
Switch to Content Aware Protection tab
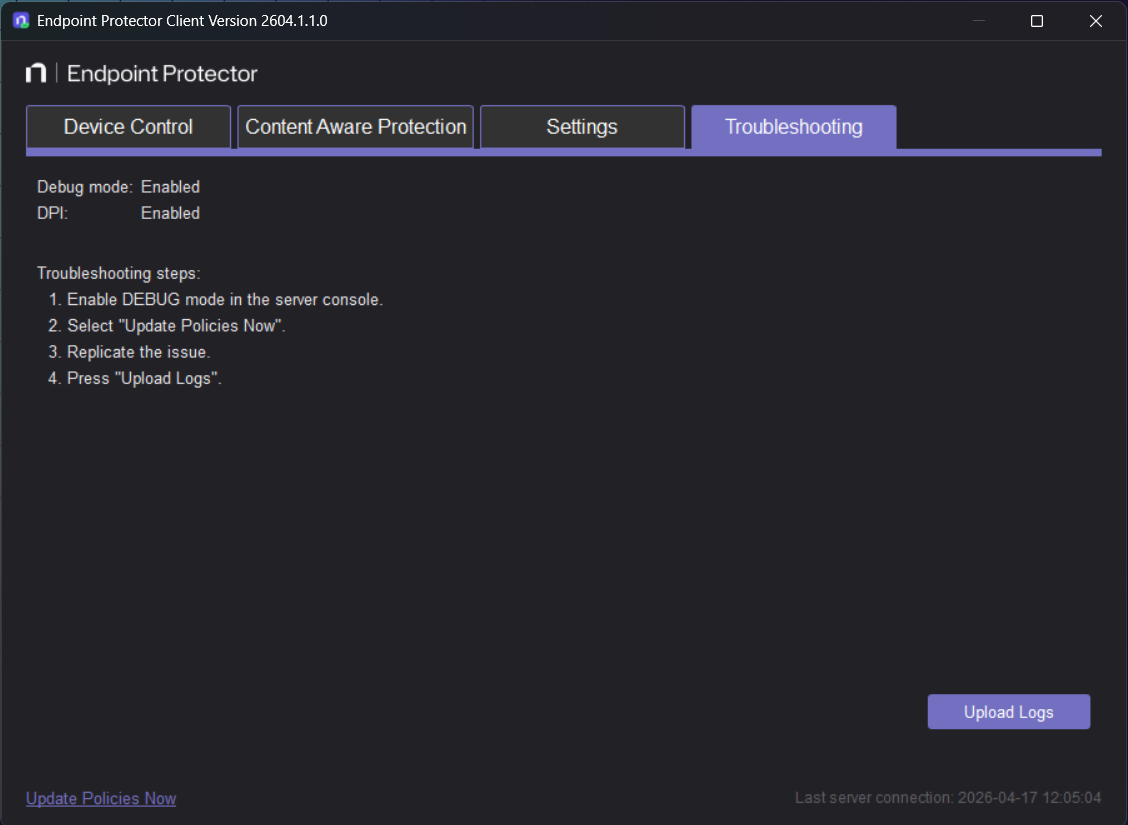click(x=355, y=126)
